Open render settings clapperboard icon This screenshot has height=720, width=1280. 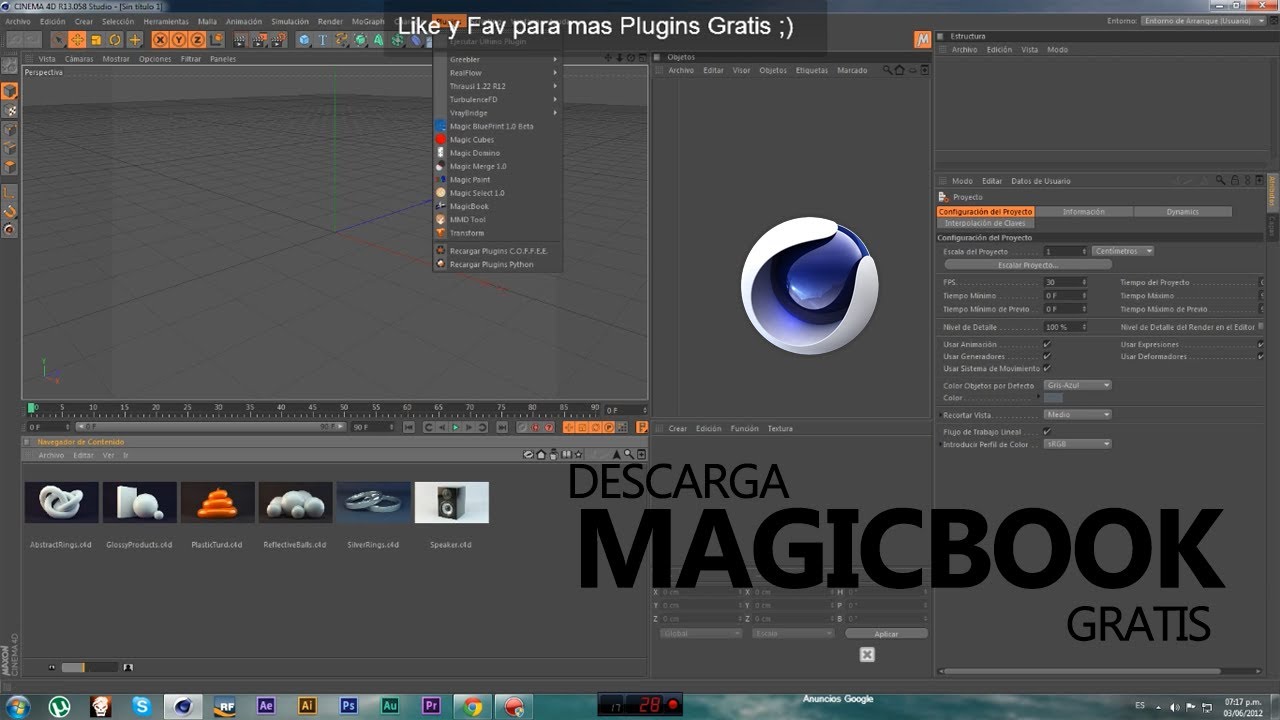pos(277,40)
